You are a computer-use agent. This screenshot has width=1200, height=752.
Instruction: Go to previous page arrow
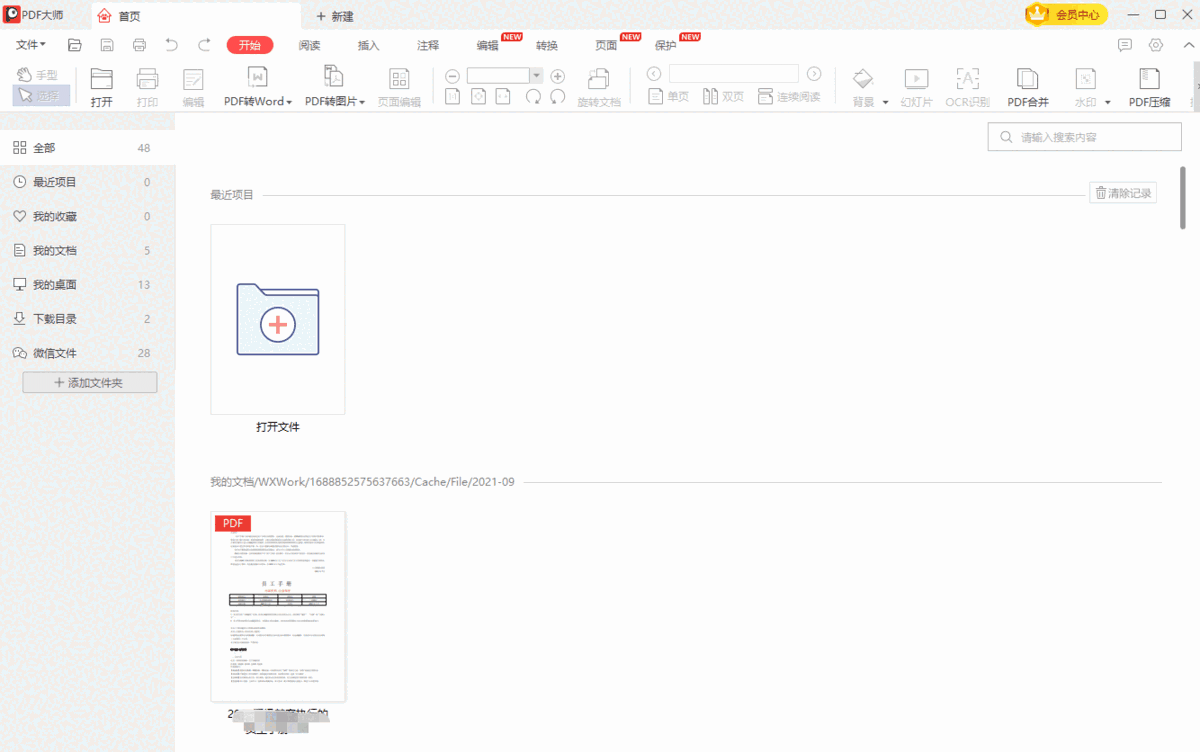[654, 74]
